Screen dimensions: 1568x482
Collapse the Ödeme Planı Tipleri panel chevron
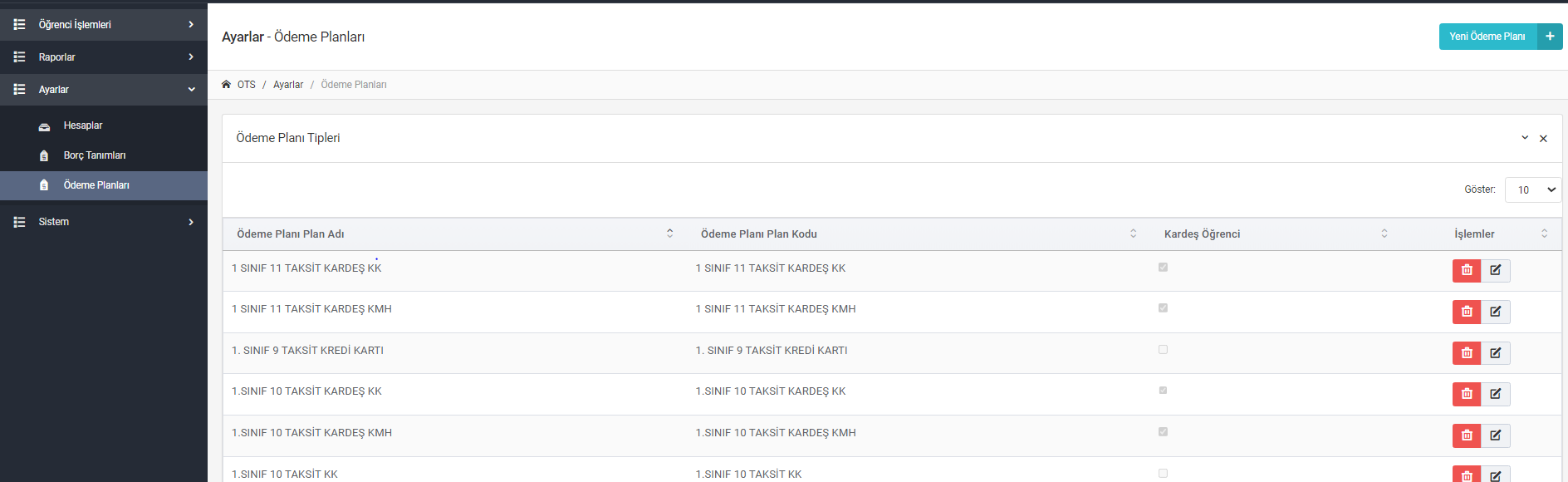click(x=1525, y=138)
